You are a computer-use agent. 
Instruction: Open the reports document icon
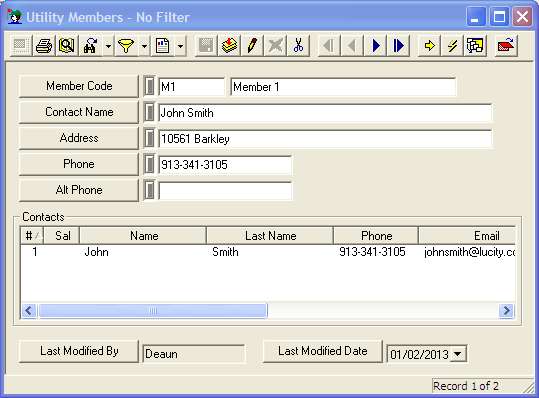pos(162,46)
